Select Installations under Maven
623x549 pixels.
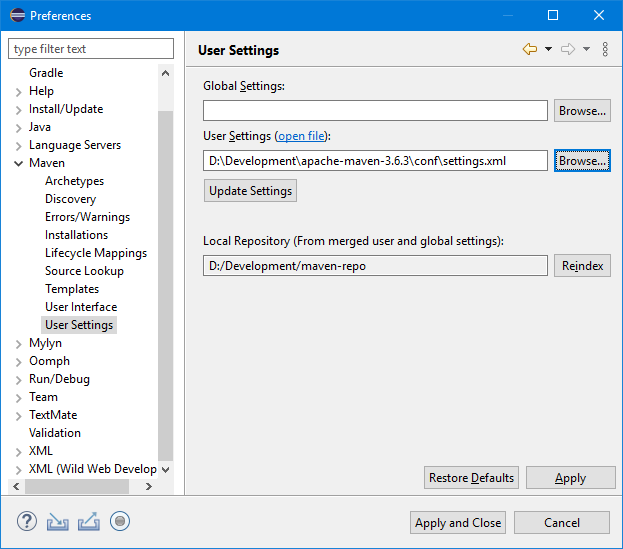76,235
